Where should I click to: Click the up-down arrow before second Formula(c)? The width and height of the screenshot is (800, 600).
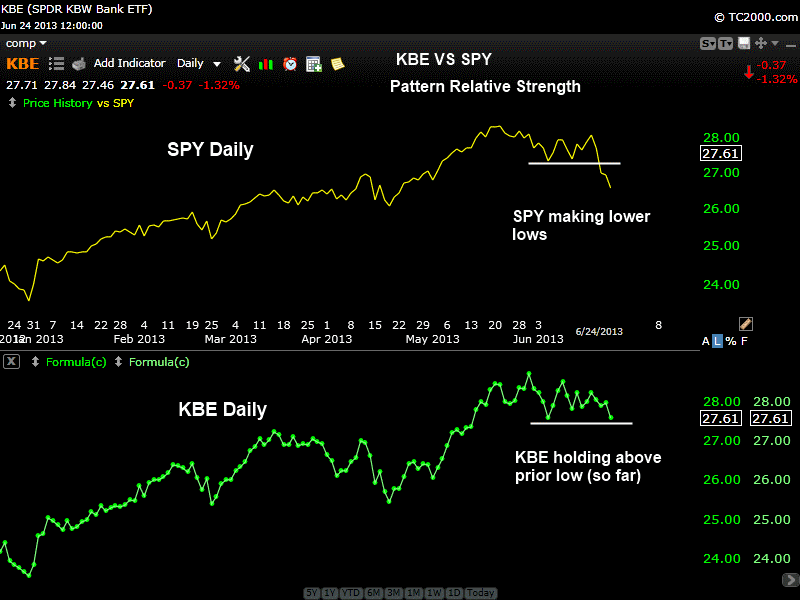[118, 362]
